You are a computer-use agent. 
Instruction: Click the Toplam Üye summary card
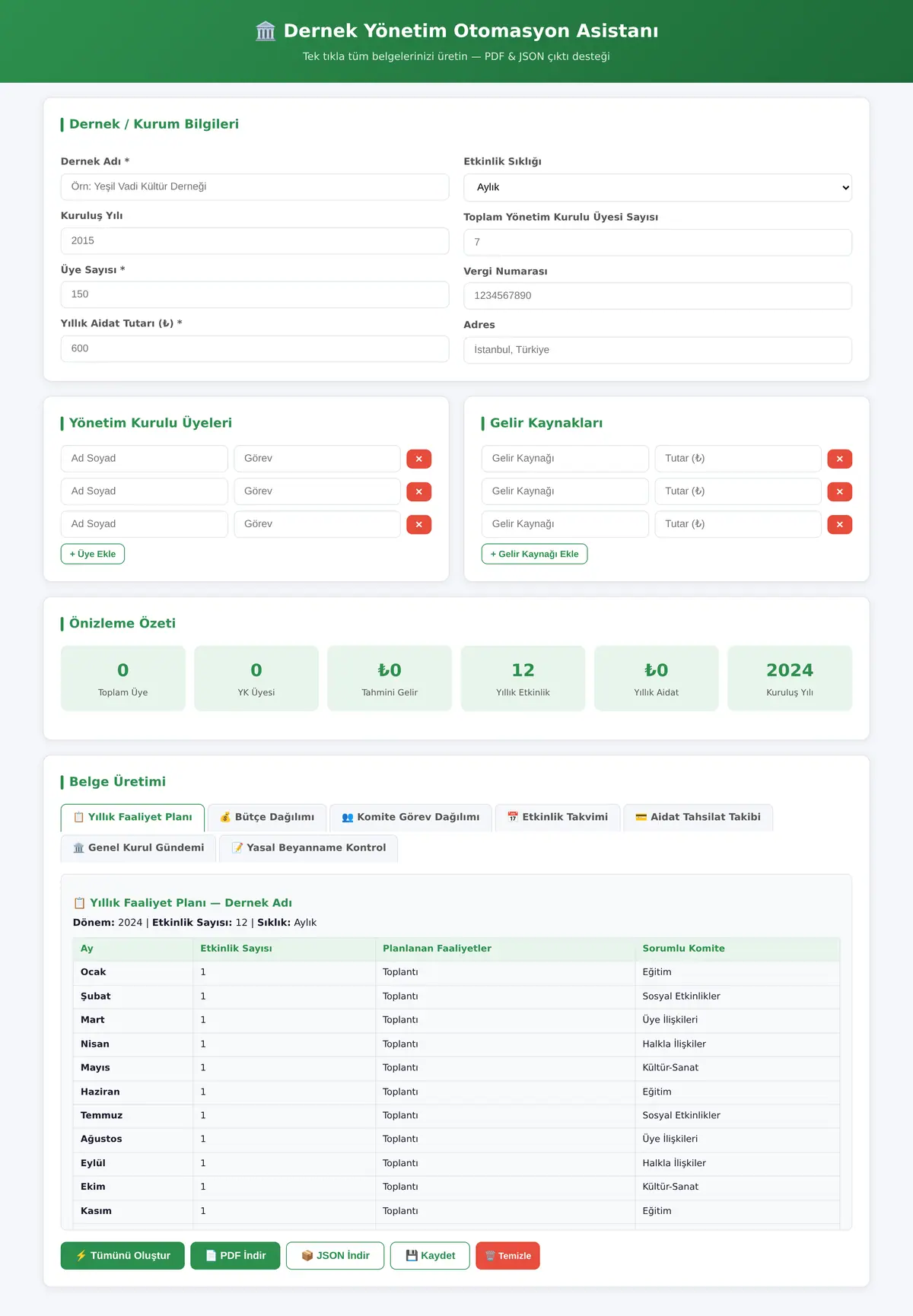click(x=123, y=679)
